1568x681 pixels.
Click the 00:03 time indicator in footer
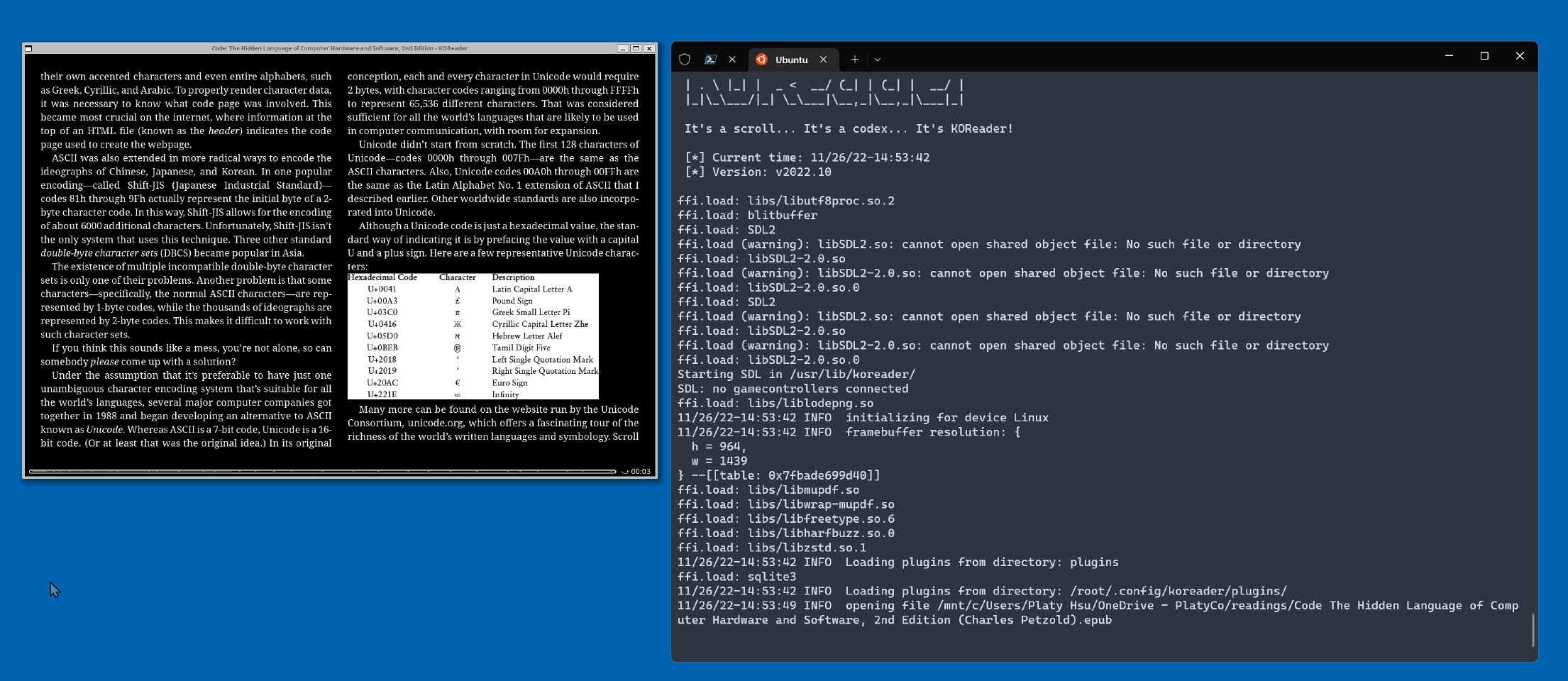pyautogui.click(x=640, y=471)
